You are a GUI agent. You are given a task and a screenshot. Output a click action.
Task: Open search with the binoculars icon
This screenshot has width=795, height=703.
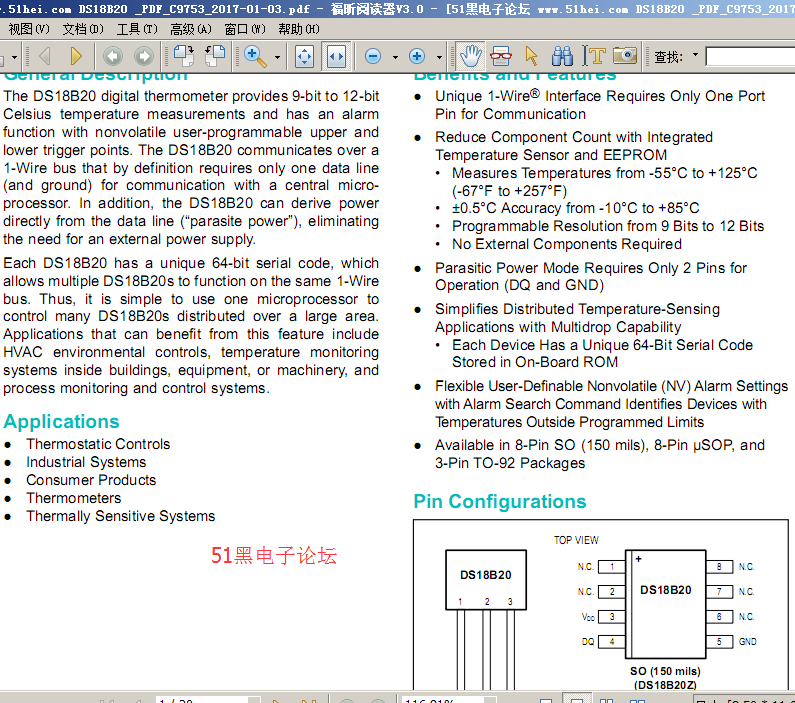point(562,56)
